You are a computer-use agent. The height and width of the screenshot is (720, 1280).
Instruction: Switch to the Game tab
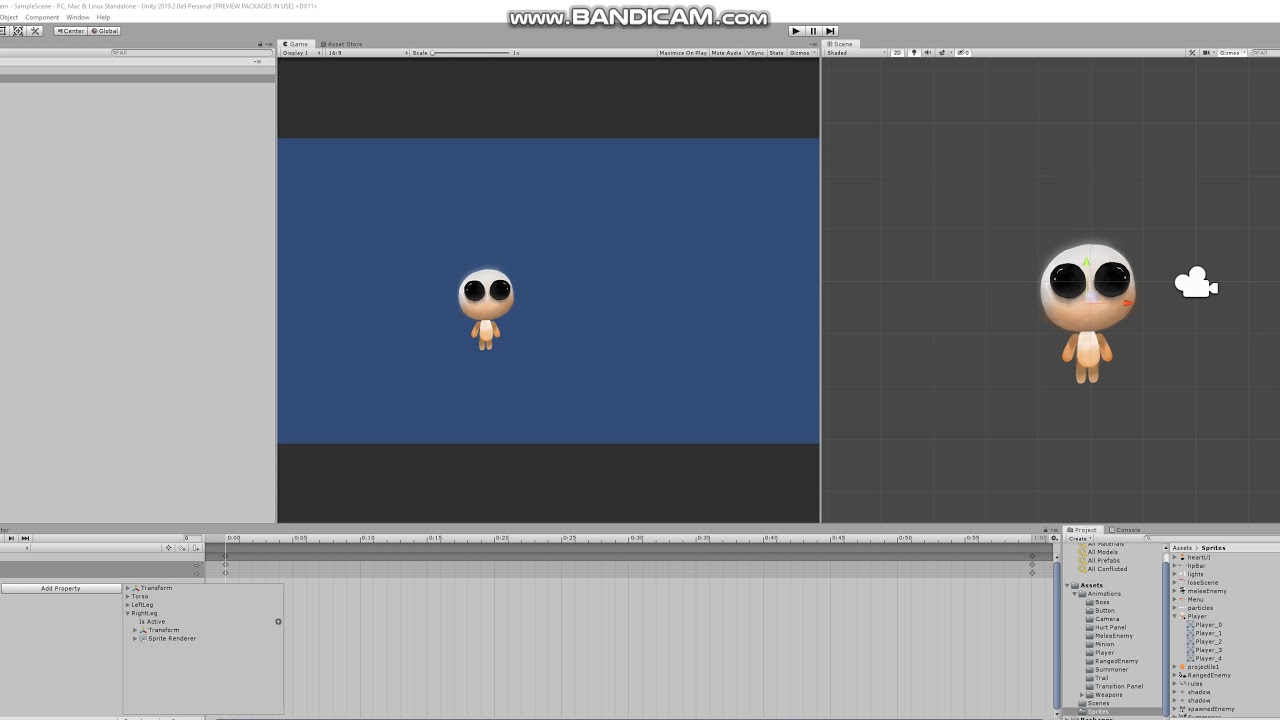295,44
